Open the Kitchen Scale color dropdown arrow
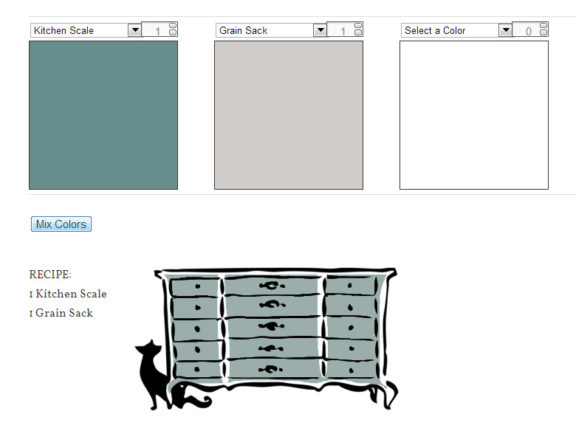 point(135,30)
